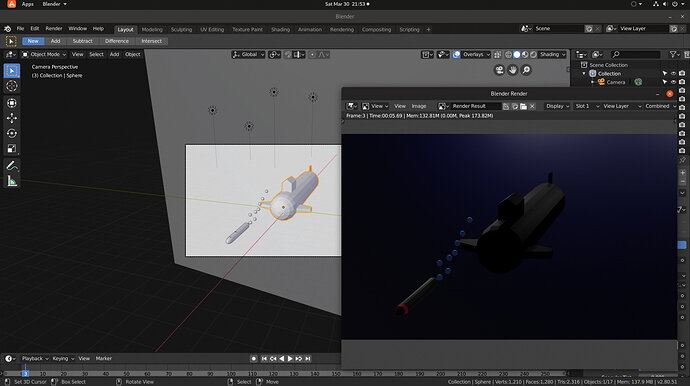The image size is (690, 386).
Task: Click the Difference selection mode button
Action: (117, 41)
